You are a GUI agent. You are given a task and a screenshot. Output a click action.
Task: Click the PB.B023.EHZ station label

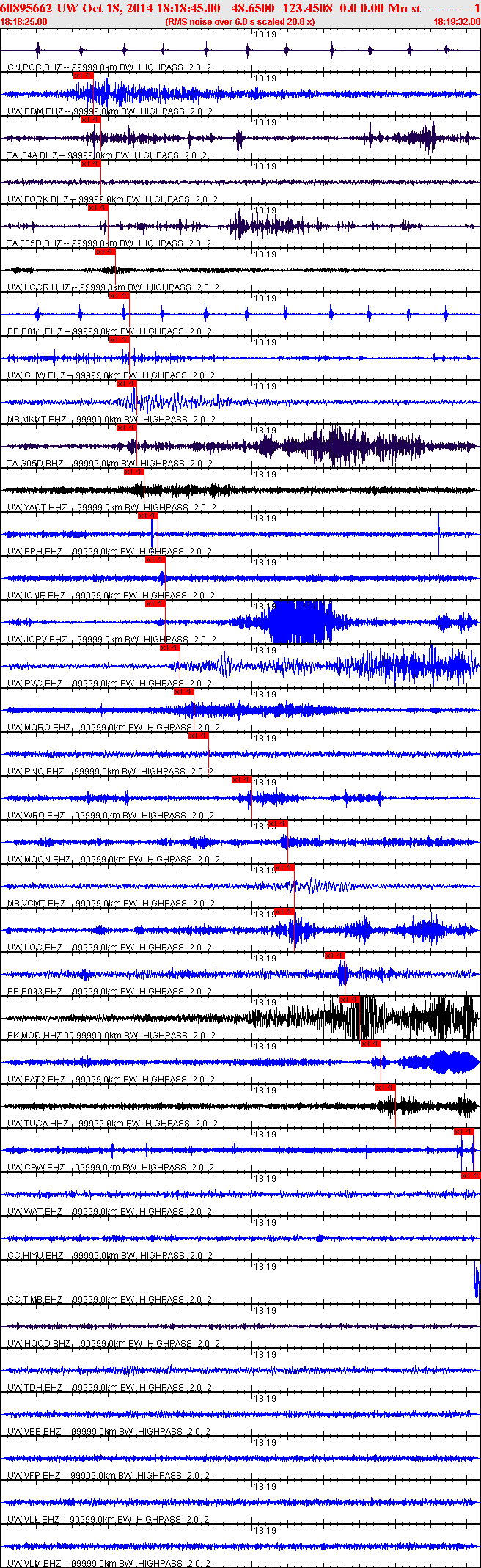point(35,992)
